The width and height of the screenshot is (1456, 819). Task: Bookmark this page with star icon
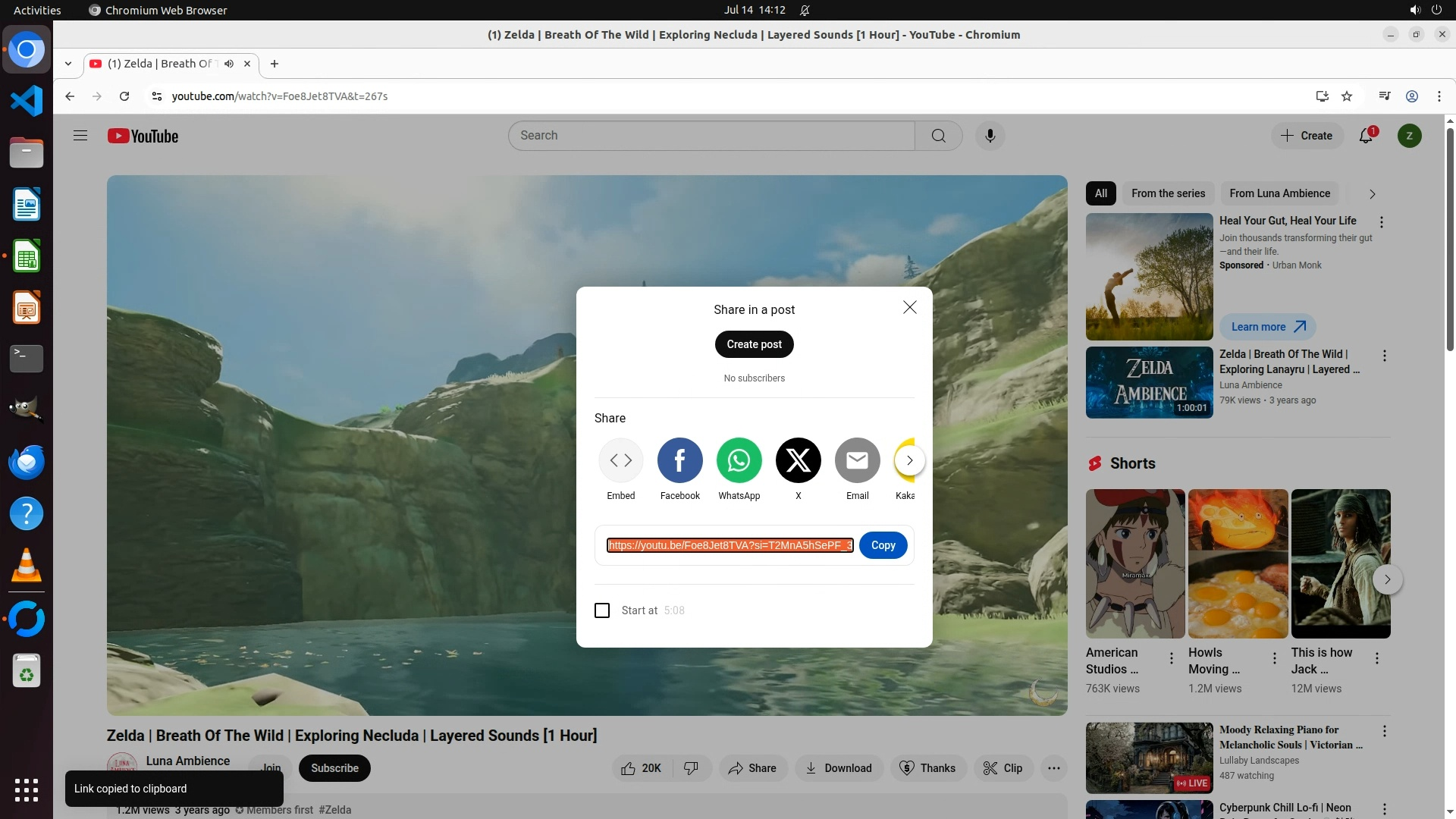[x=1347, y=96]
